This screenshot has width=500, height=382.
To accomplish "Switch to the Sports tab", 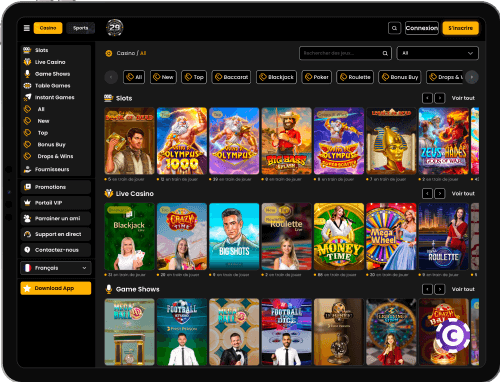I will [x=81, y=28].
